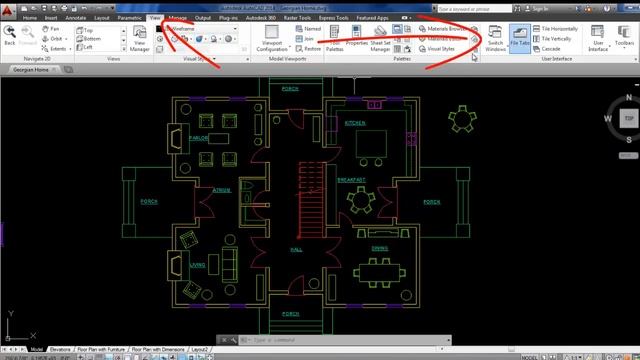Open the View Manager
This screenshot has width=640, height=360.
140,39
